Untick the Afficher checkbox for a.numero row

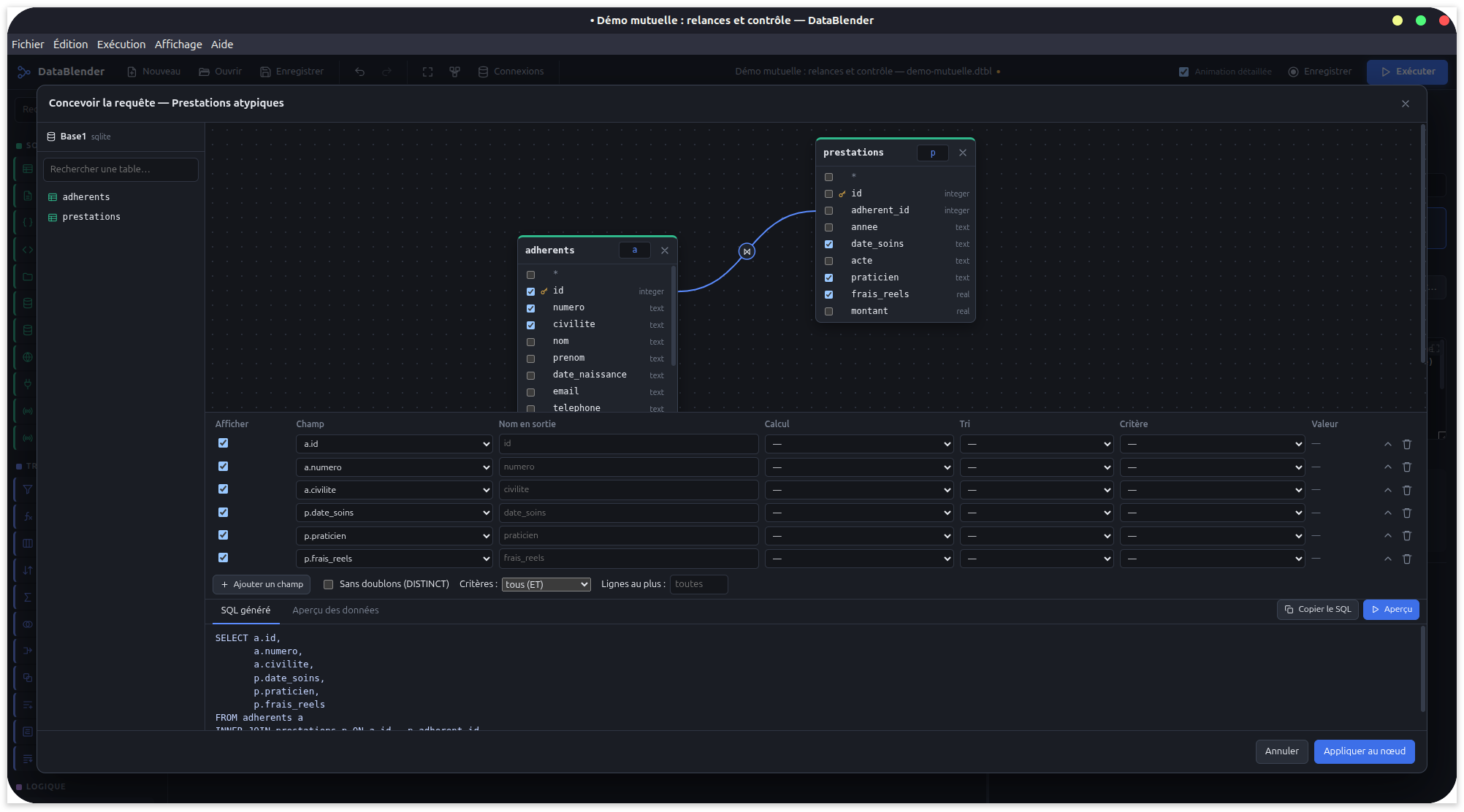point(223,466)
